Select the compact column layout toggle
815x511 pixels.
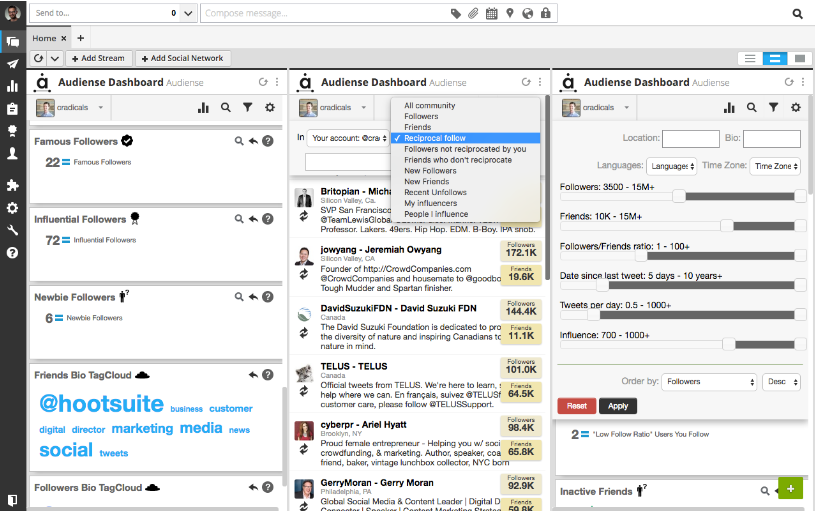[749, 59]
